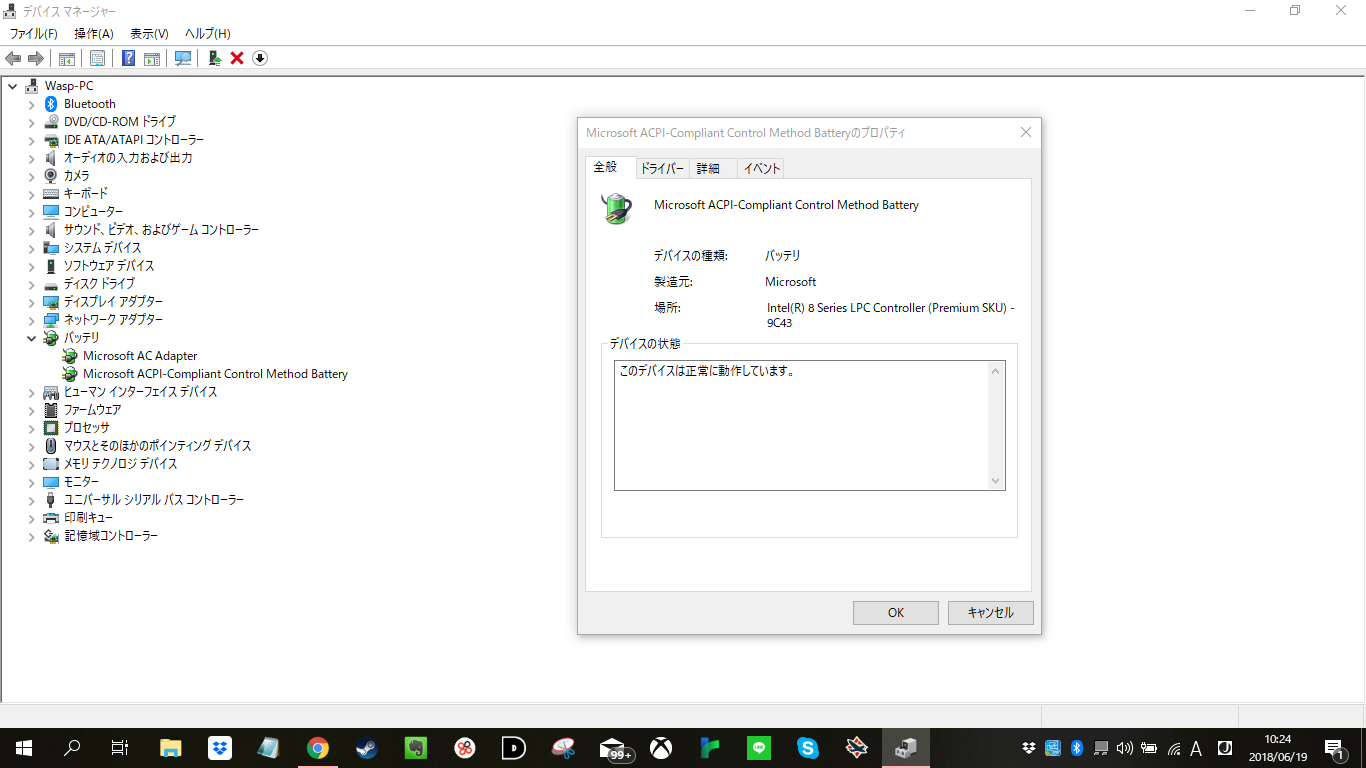Click the カメラ category icon
This screenshot has width=1366, height=768.
[x=51, y=176]
